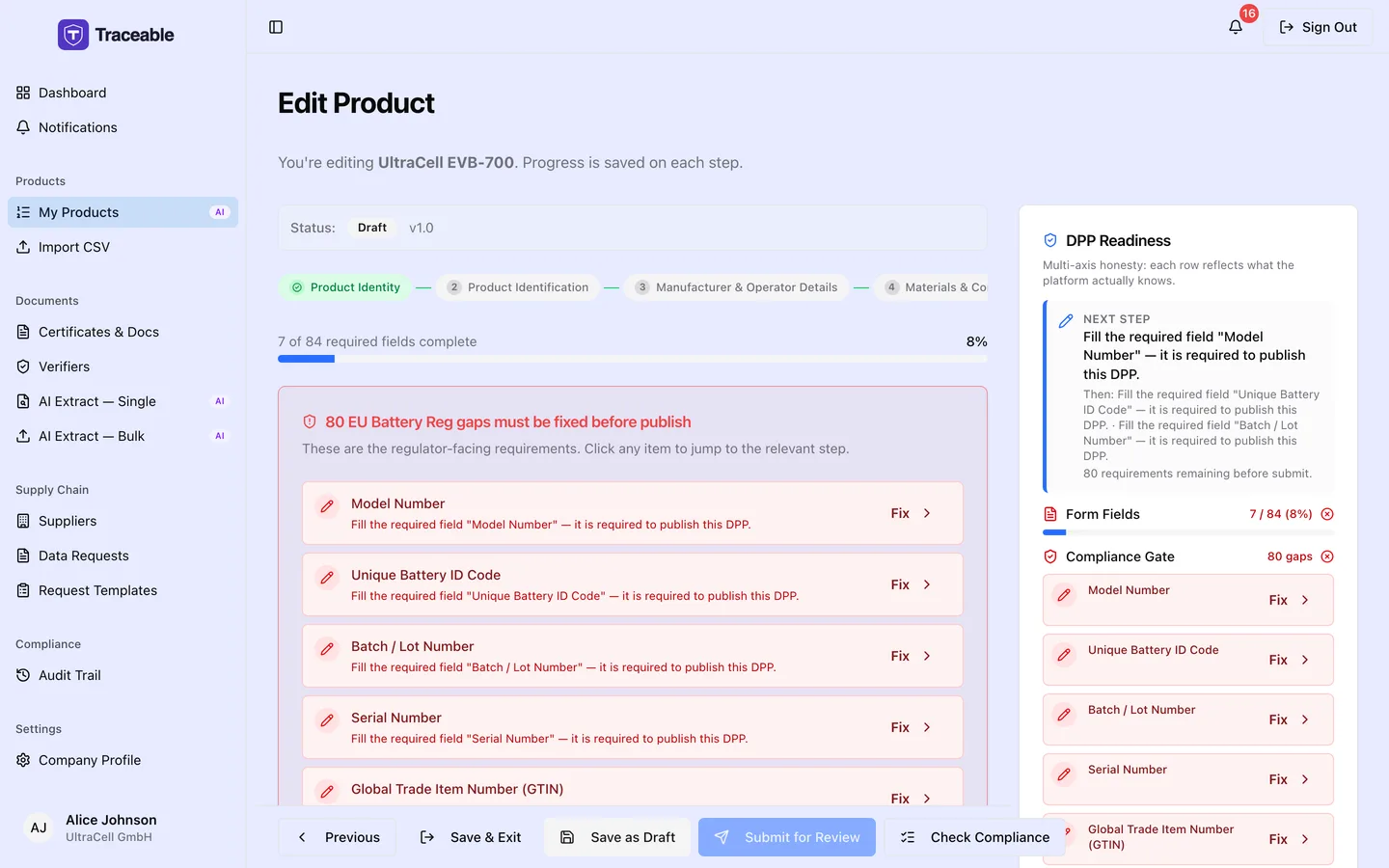Fix Model Number in Compliance Gate panel
Image resolution: width=1389 pixels, height=868 pixels.
click(x=1290, y=600)
